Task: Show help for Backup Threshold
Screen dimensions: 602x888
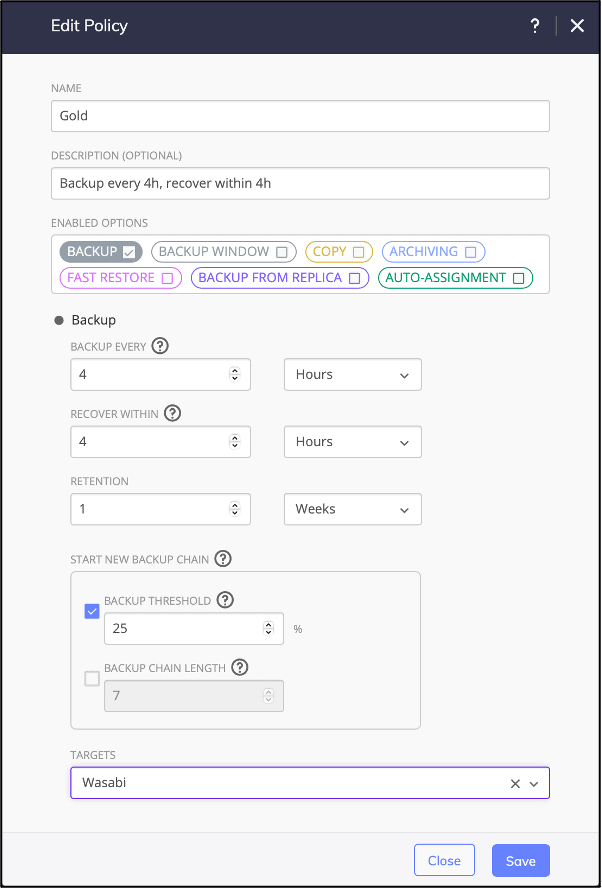Action: (x=225, y=600)
